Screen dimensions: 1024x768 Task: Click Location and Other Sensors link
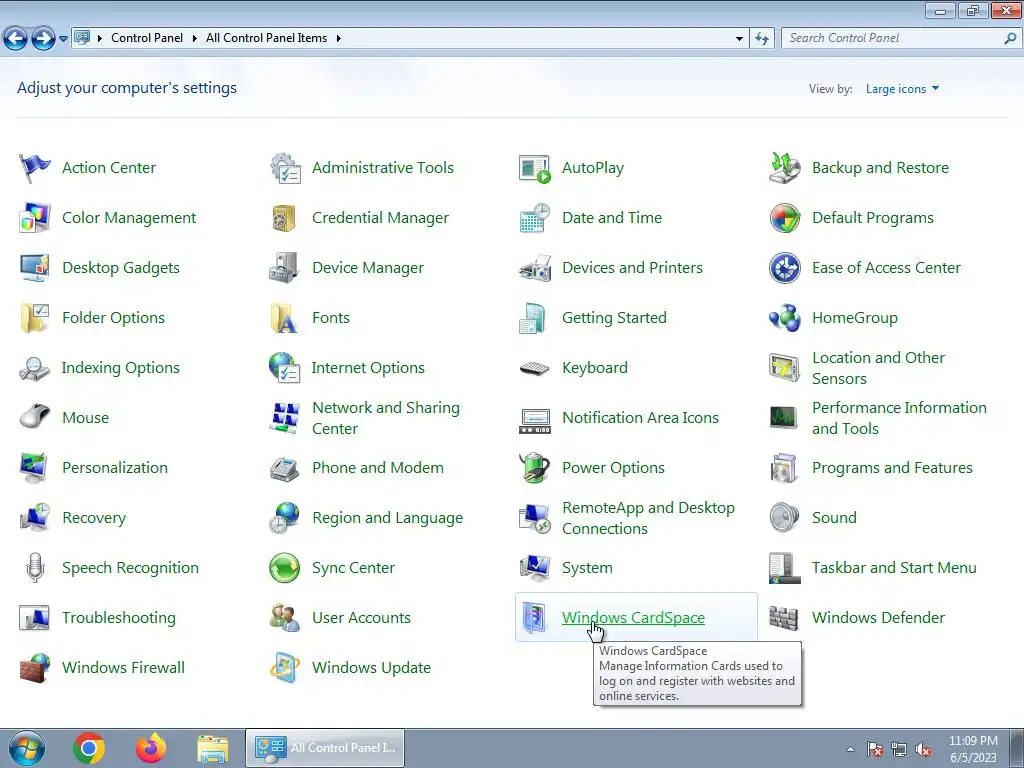(878, 368)
